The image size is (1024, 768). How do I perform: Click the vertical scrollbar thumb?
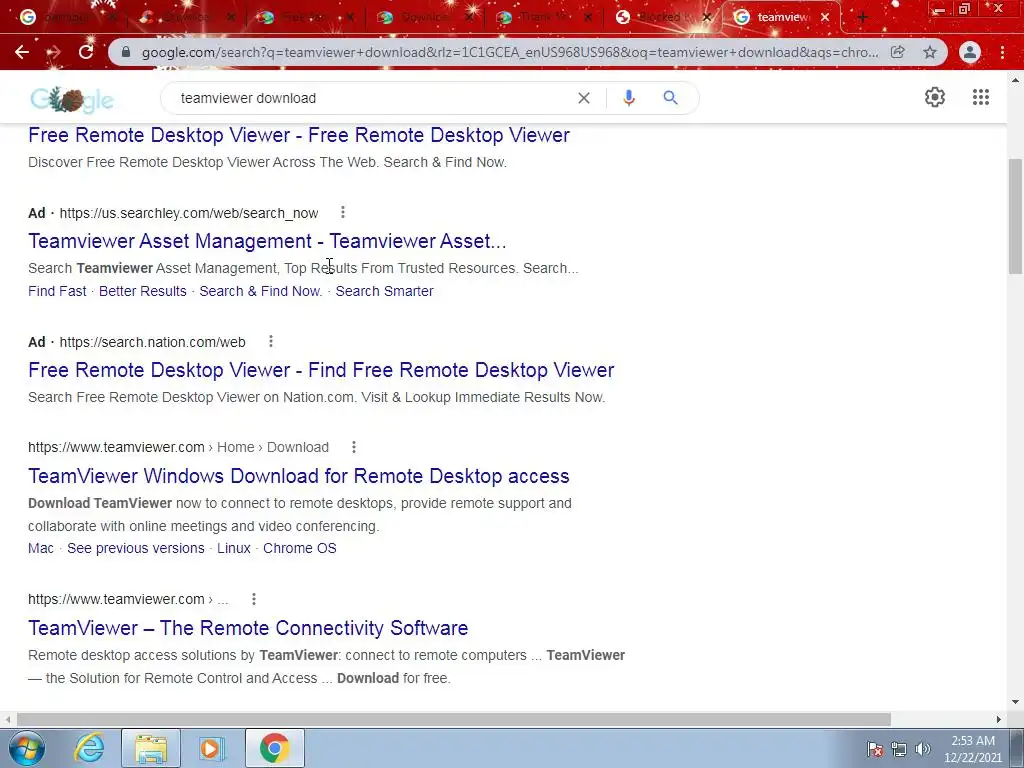[x=1015, y=217]
